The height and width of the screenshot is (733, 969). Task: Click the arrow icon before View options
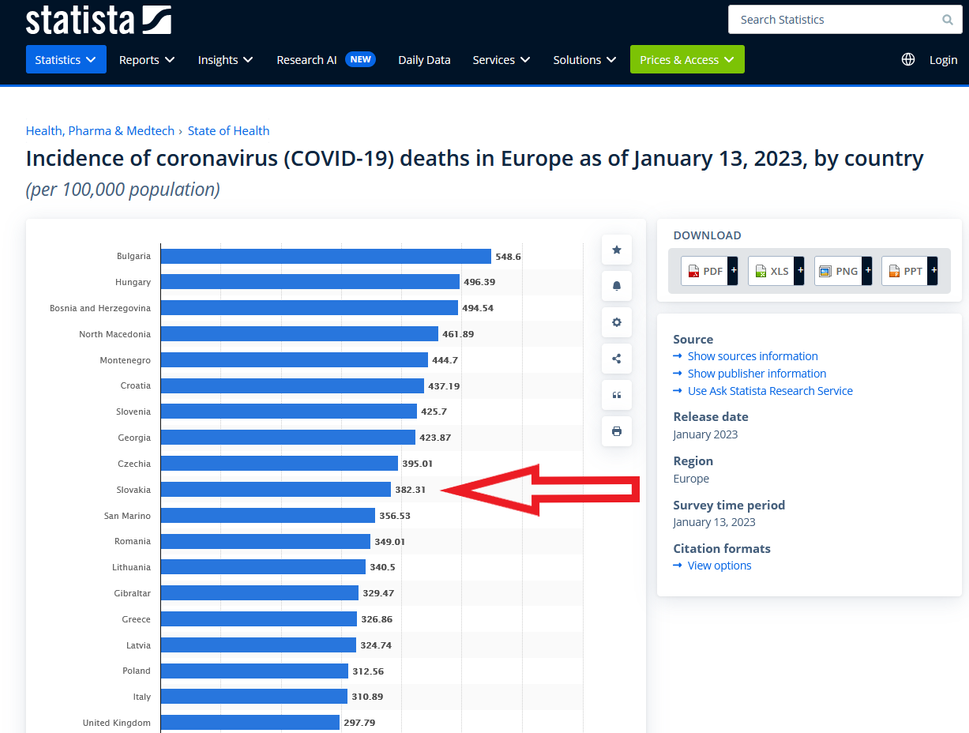678,566
